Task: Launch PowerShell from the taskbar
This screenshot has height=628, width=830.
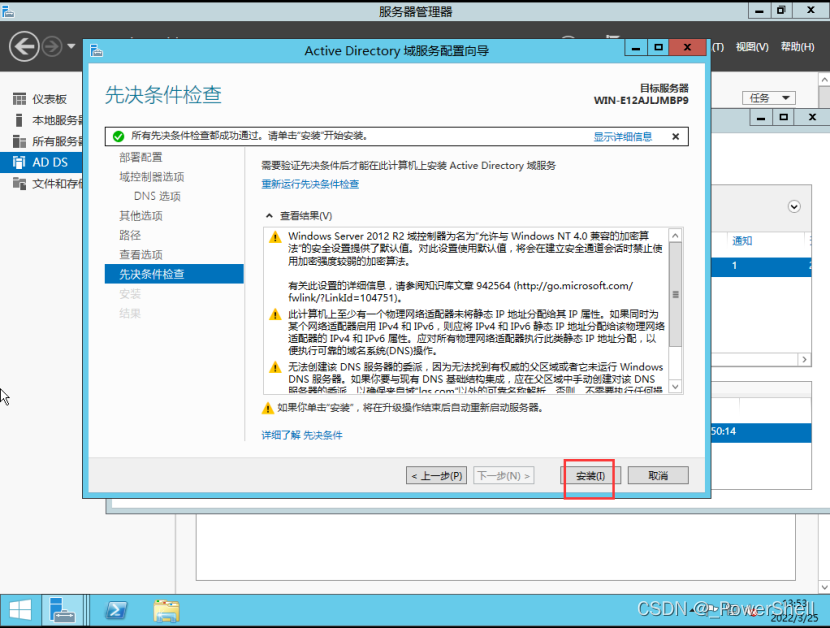Action: (116, 611)
